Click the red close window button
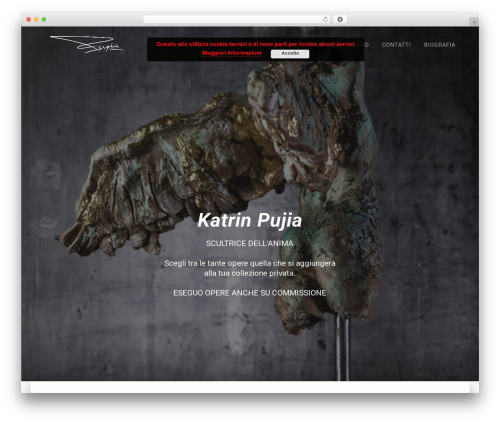Screen dimensions: 500x423 pos(29,19)
